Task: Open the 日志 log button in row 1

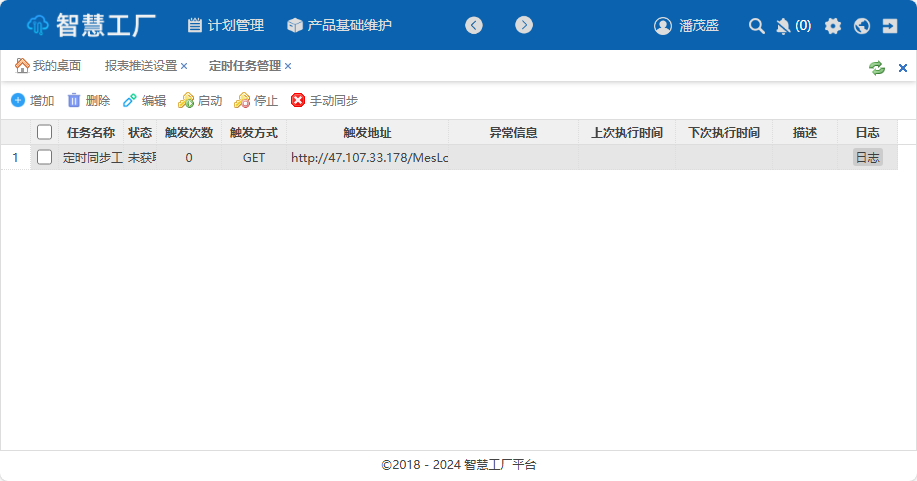Action: tap(867, 157)
